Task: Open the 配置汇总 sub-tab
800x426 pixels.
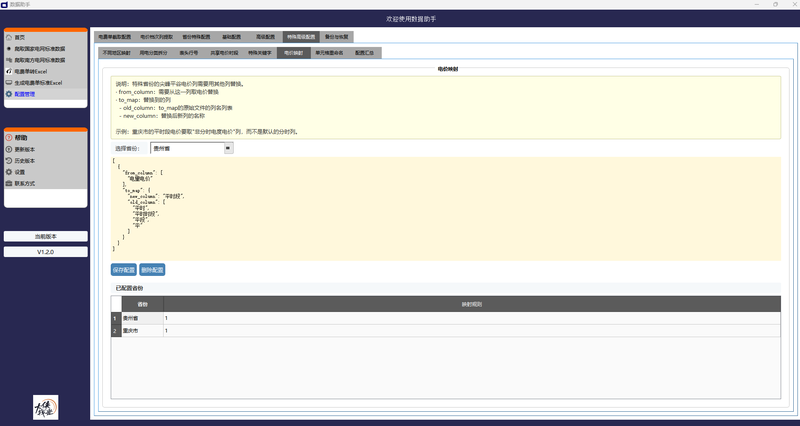Action: coord(364,53)
